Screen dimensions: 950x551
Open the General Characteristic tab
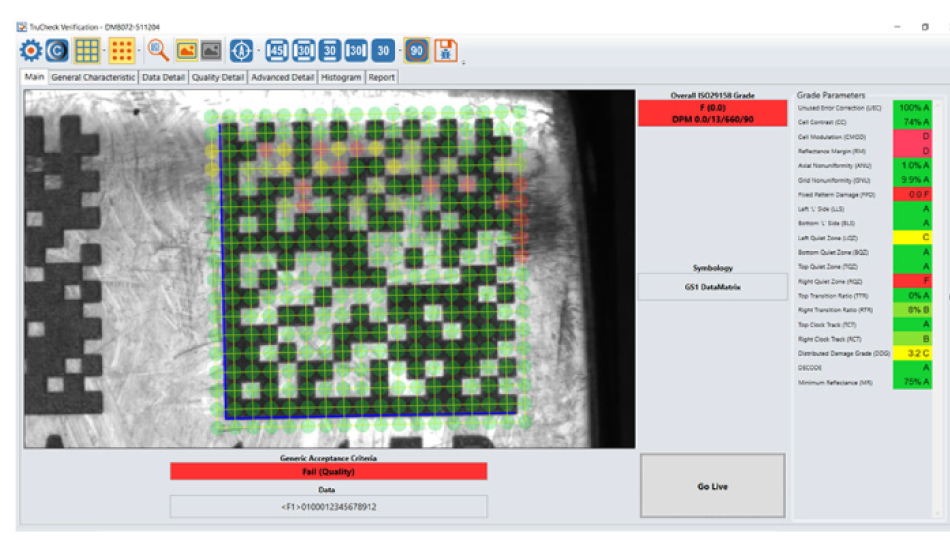pyautogui.click(x=93, y=78)
